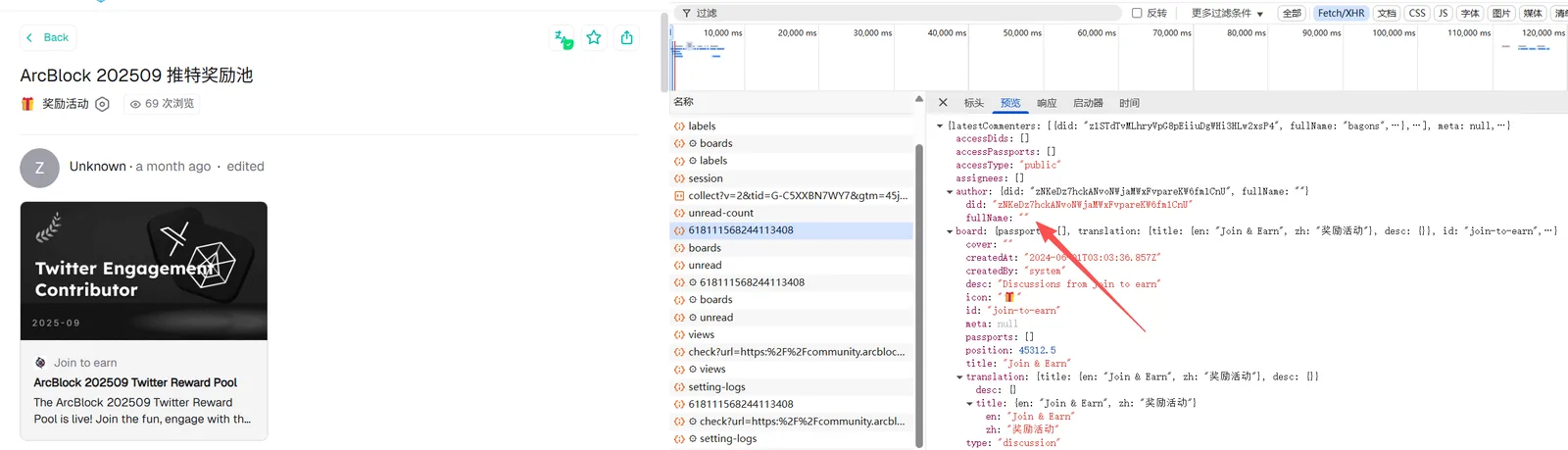Select the session request row
Screen dimensions: 1568x450
point(792,178)
